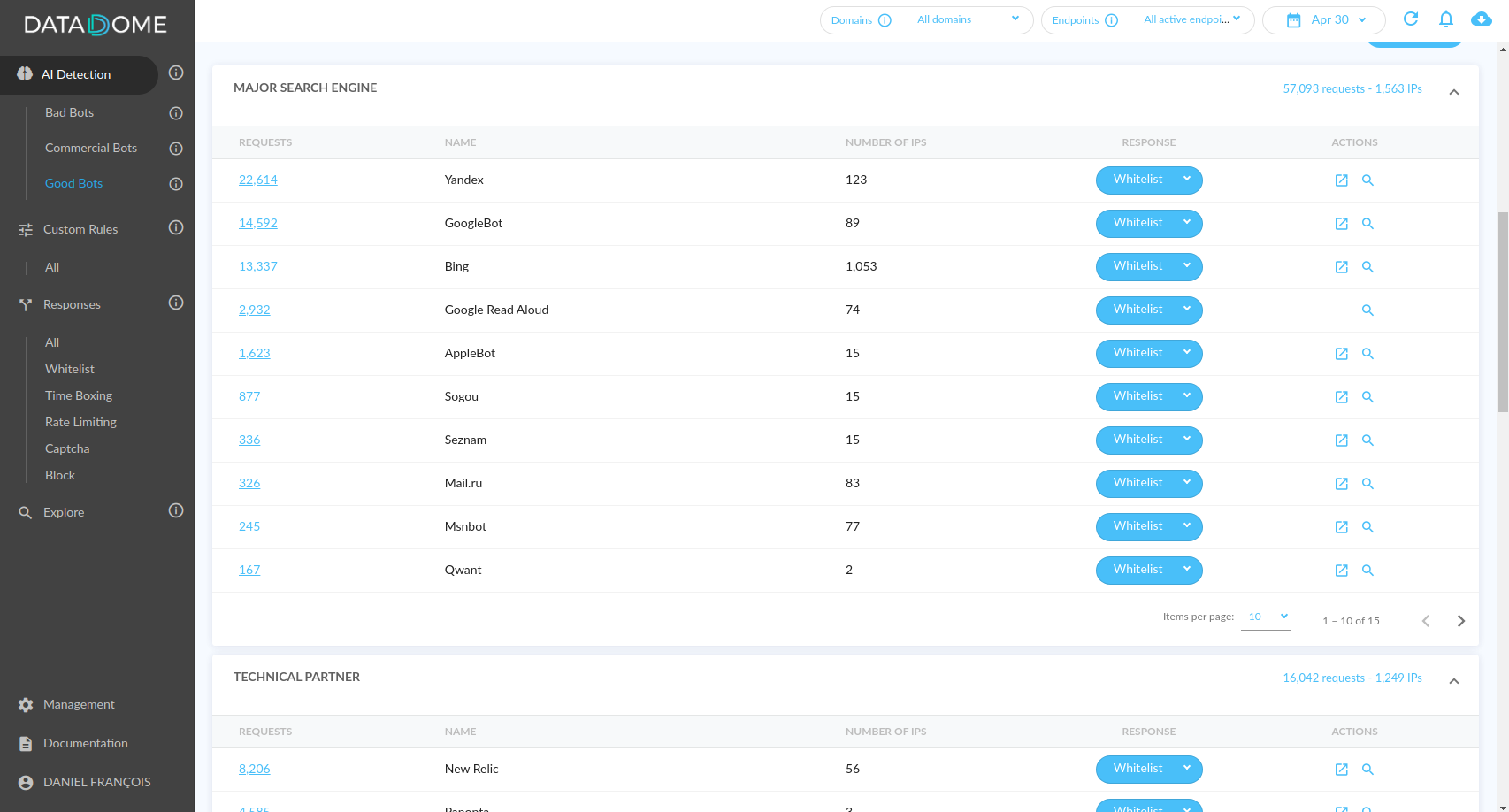1509x812 pixels.
Task: Click the info icon next to Custom Rules
Action: pyautogui.click(x=176, y=227)
